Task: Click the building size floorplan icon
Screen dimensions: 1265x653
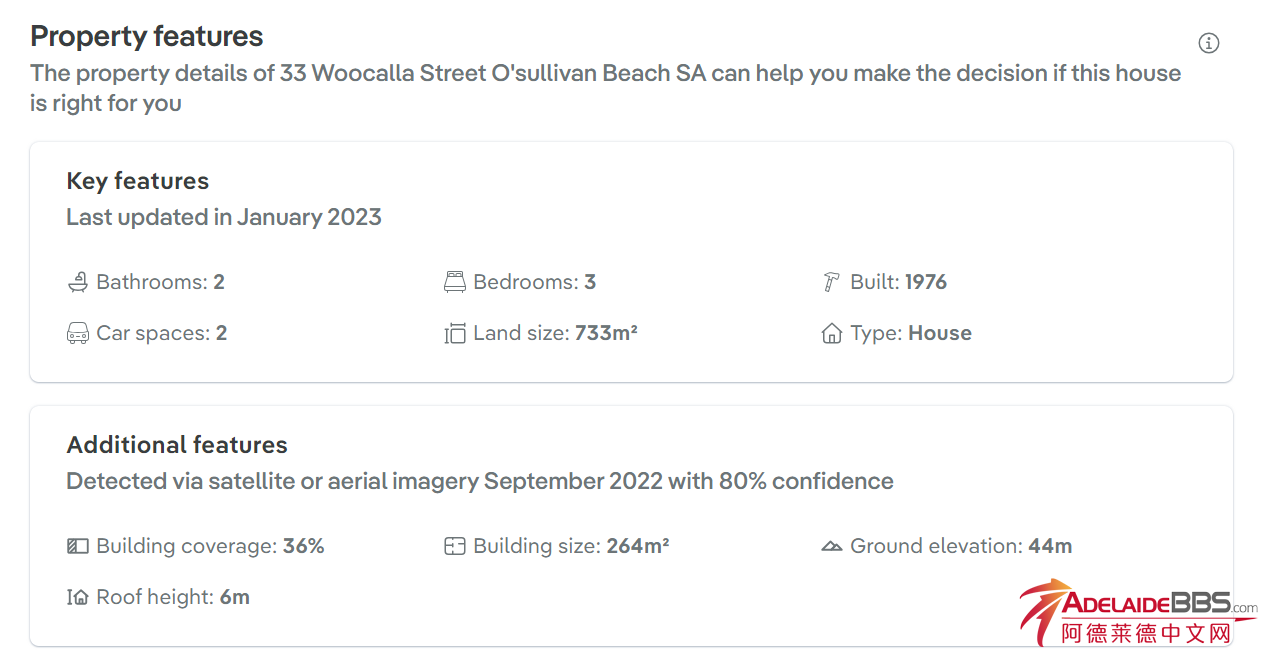Action: (455, 547)
